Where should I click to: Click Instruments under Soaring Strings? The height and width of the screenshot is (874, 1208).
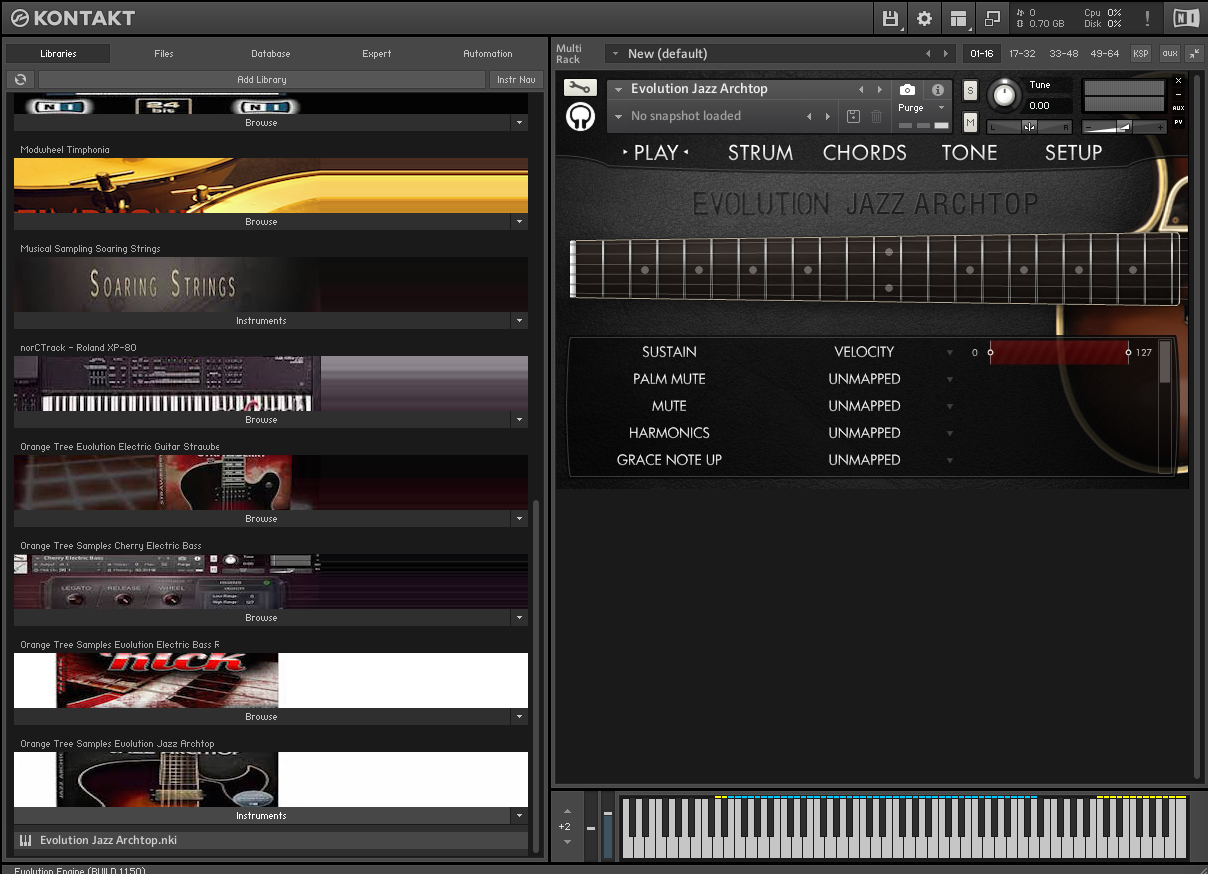coord(261,321)
